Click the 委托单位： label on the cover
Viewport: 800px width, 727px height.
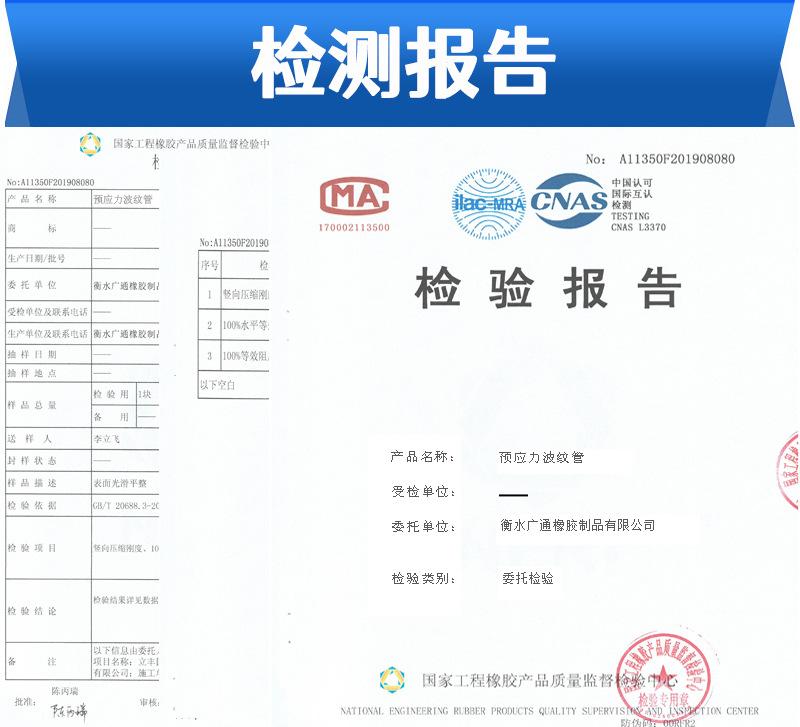[423, 527]
